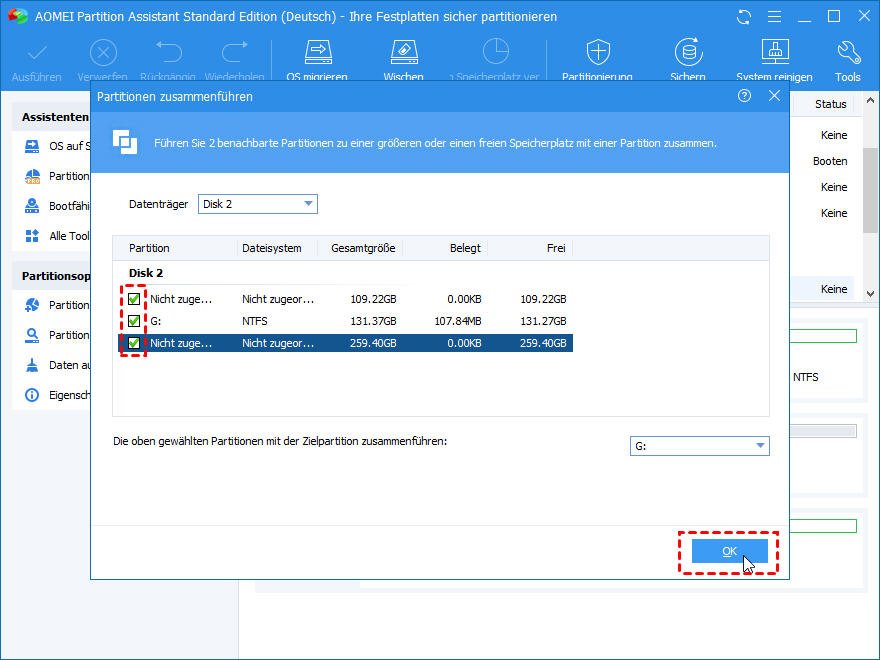The width and height of the screenshot is (880, 660).
Task: Select the Wischen disk wipe icon
Action: coord(402,53)
